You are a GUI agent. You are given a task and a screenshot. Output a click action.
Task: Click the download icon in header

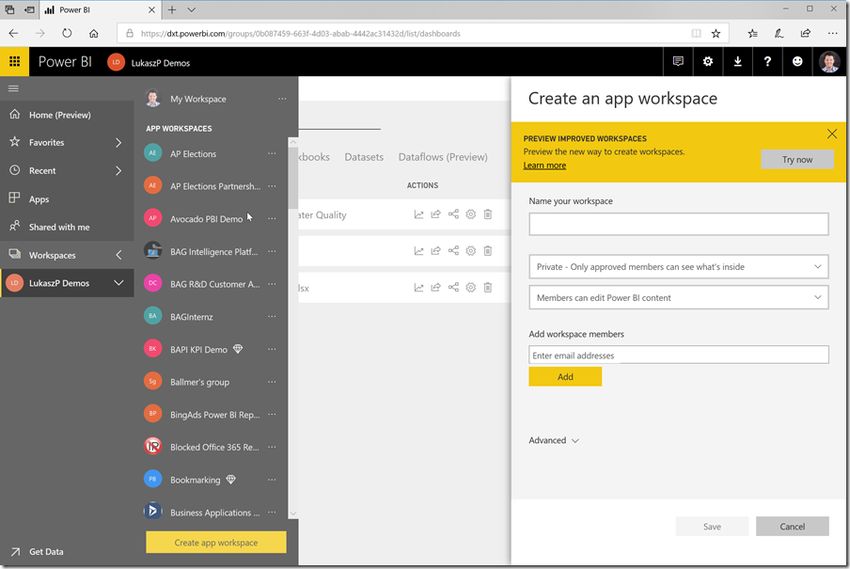click(737, 61)
